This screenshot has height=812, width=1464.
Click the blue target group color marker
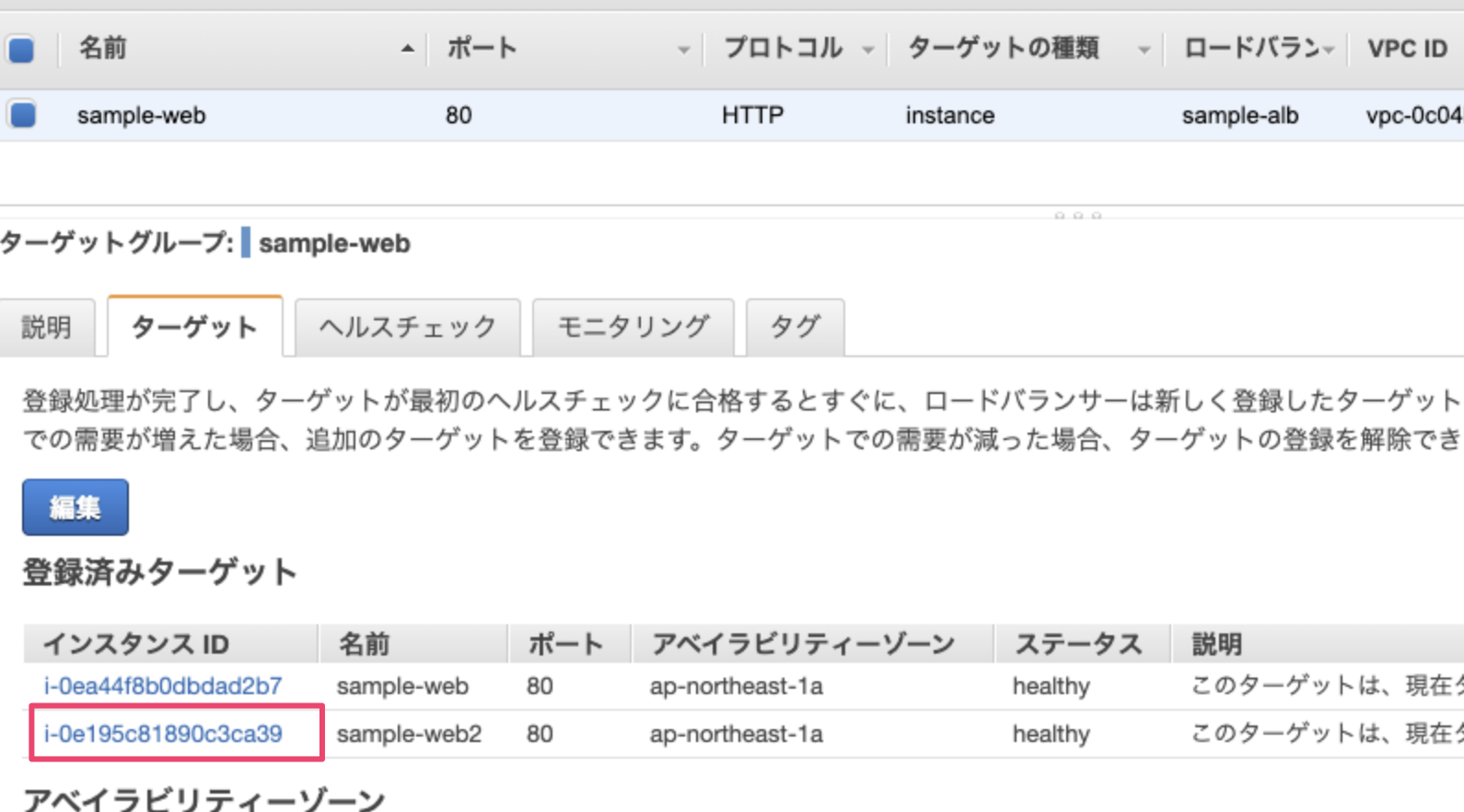tap(246, 243)
